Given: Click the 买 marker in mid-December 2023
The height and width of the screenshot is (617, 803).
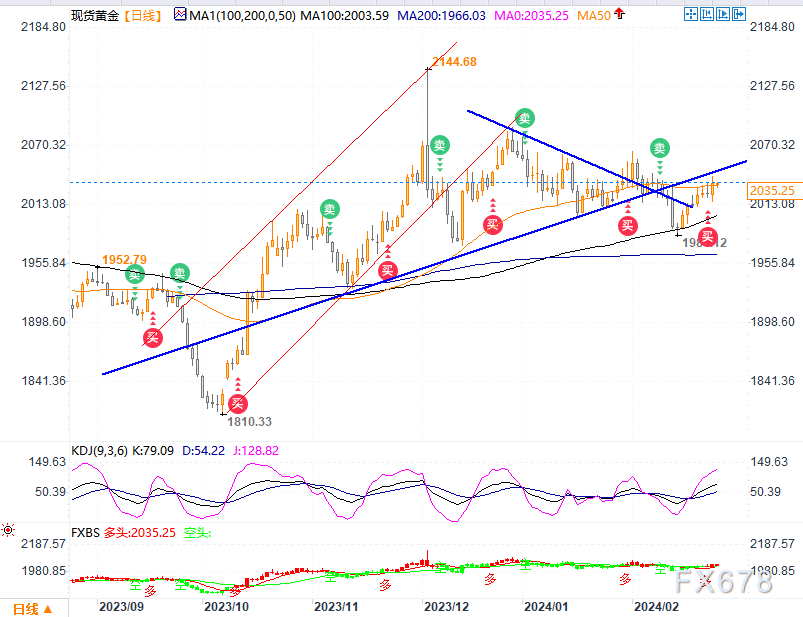Looking at the screenshot, I should 493,225.
